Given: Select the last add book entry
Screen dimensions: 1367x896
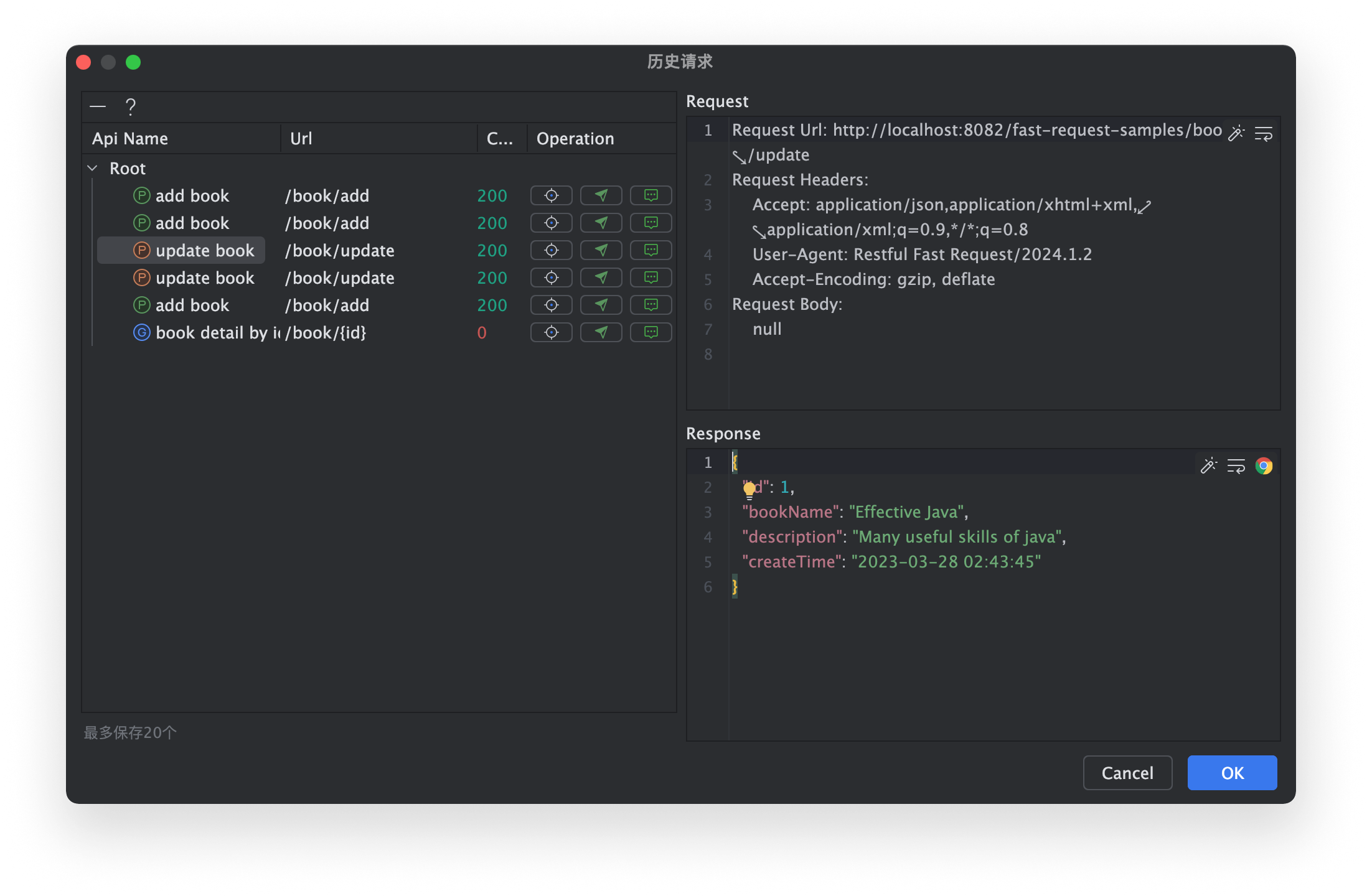Looking at the screenshot, I should pos(192,305).
